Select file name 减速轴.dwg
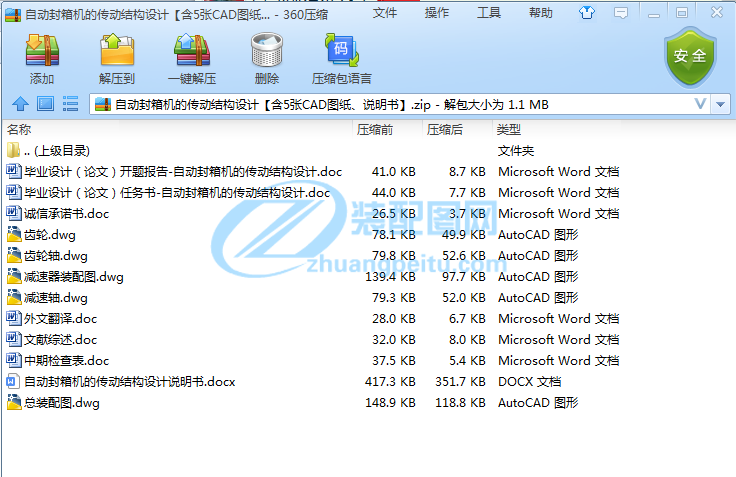Image resolution: width=736 pixels, height=477 pixels. point(56,298)
